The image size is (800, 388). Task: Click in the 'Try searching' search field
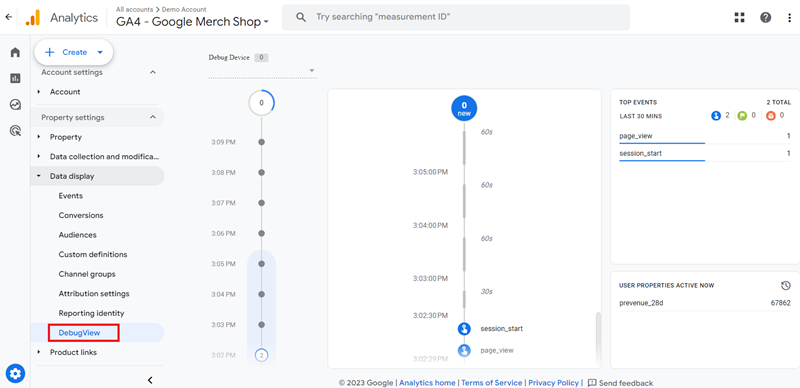tap(456, 17)
